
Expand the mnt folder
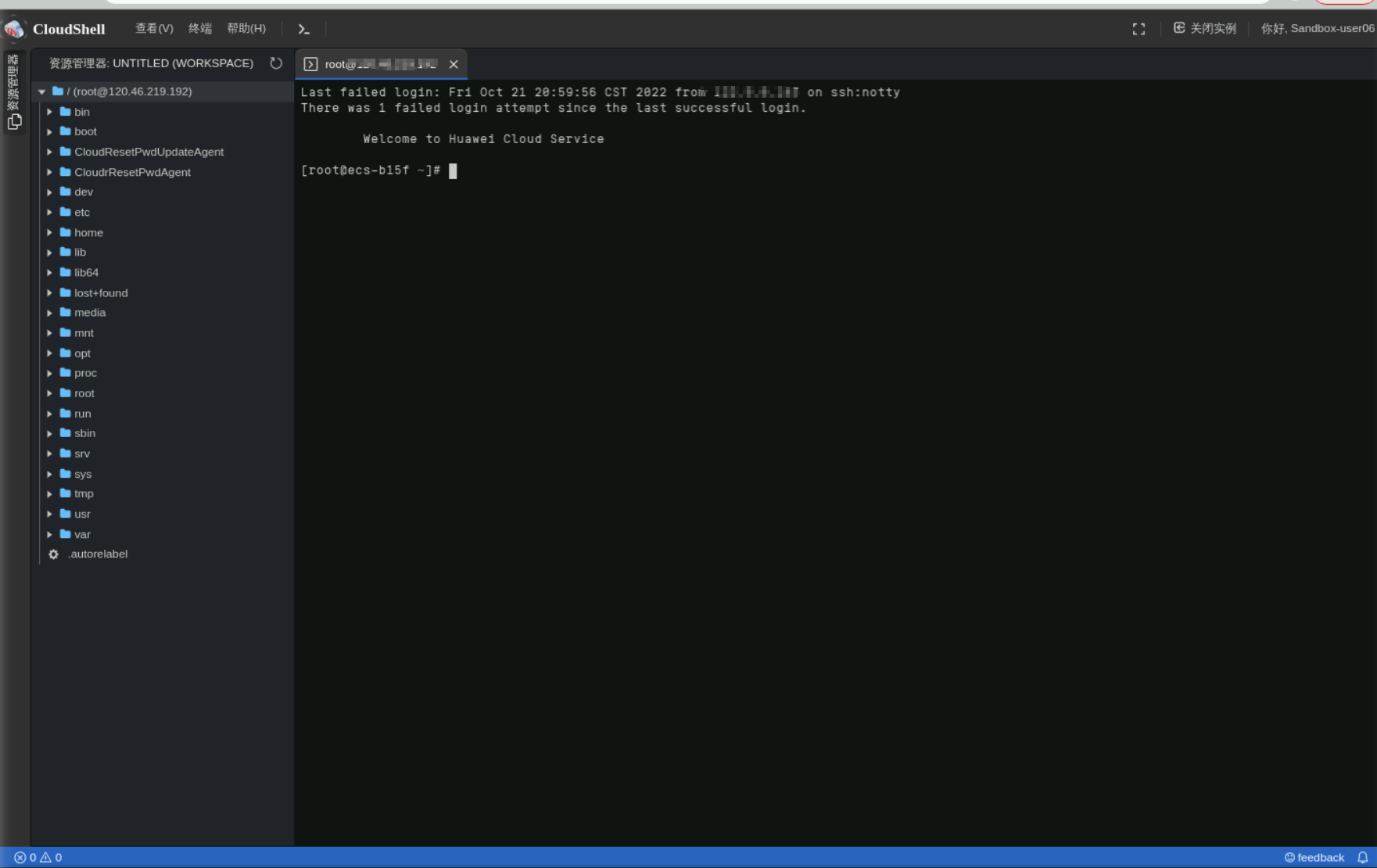pos(49,333)
